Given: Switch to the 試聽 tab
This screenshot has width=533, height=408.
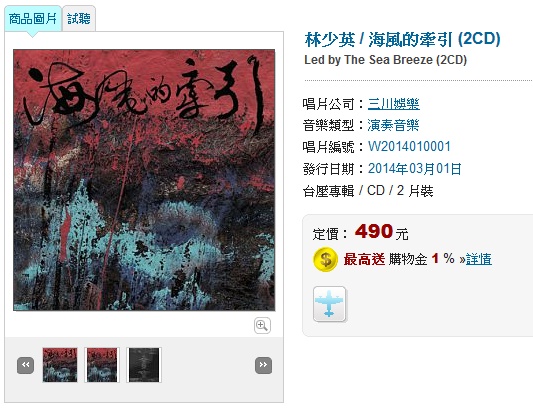Looking at the screenshot, I should (x=79, y=19).
